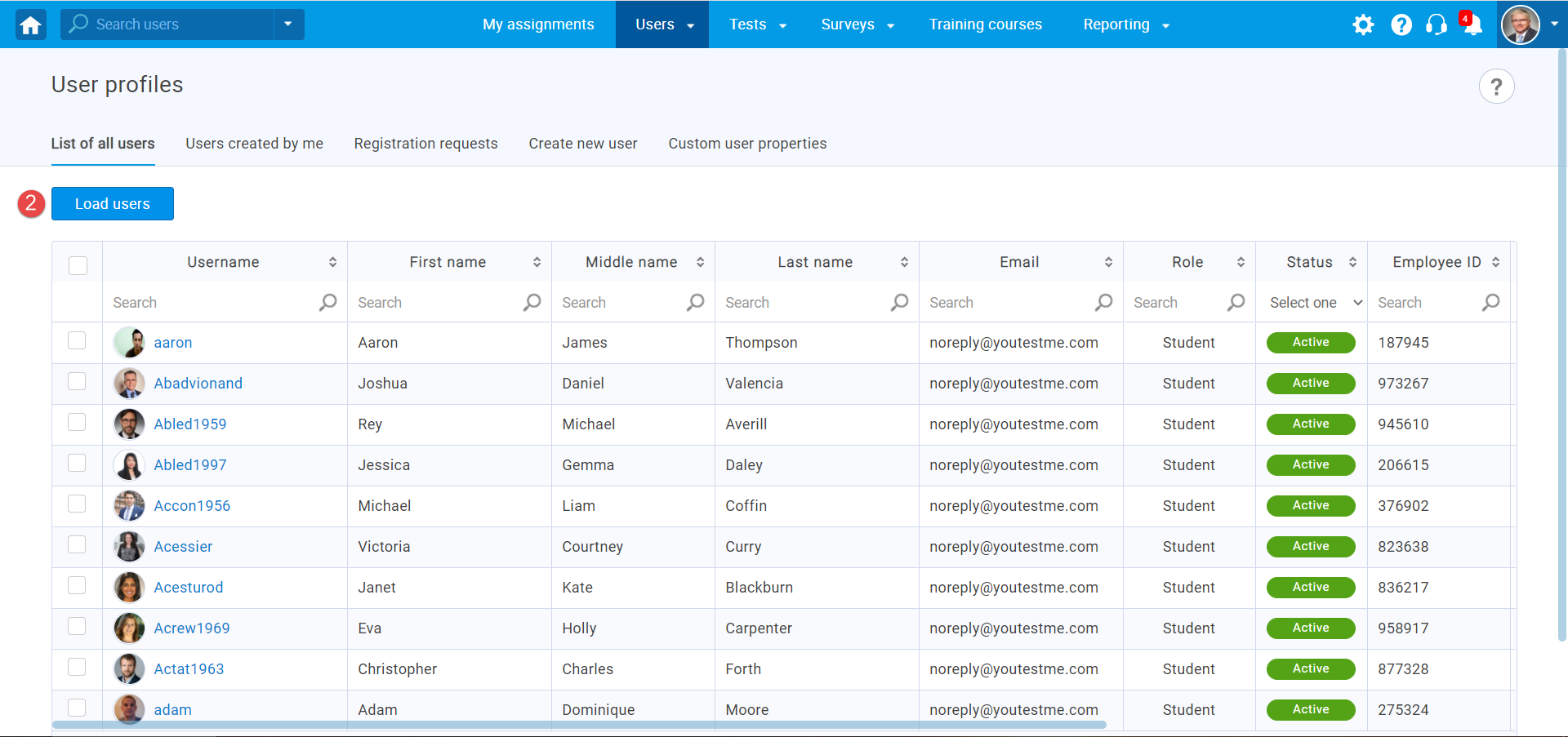Go to the home page icon
This screenshot has height=737, width=1568.
[x=30, y=24]
